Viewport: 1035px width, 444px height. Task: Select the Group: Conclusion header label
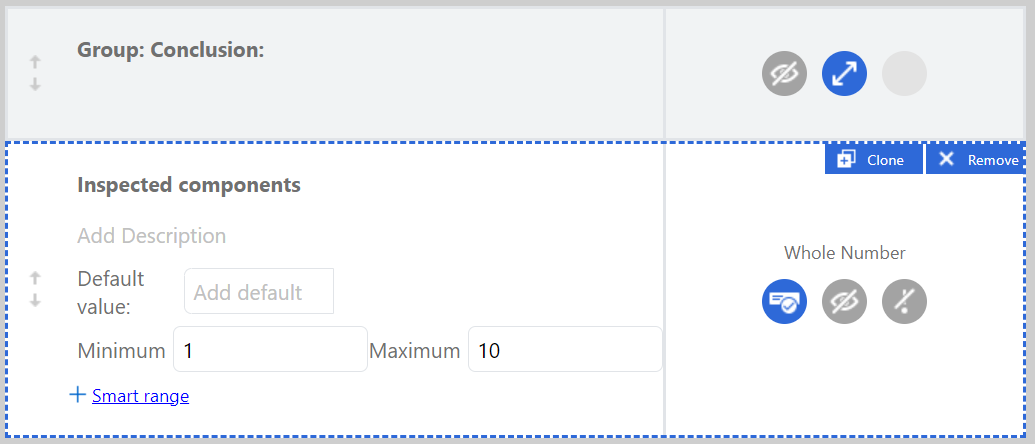pyautogui.click(x=170, y=49)
